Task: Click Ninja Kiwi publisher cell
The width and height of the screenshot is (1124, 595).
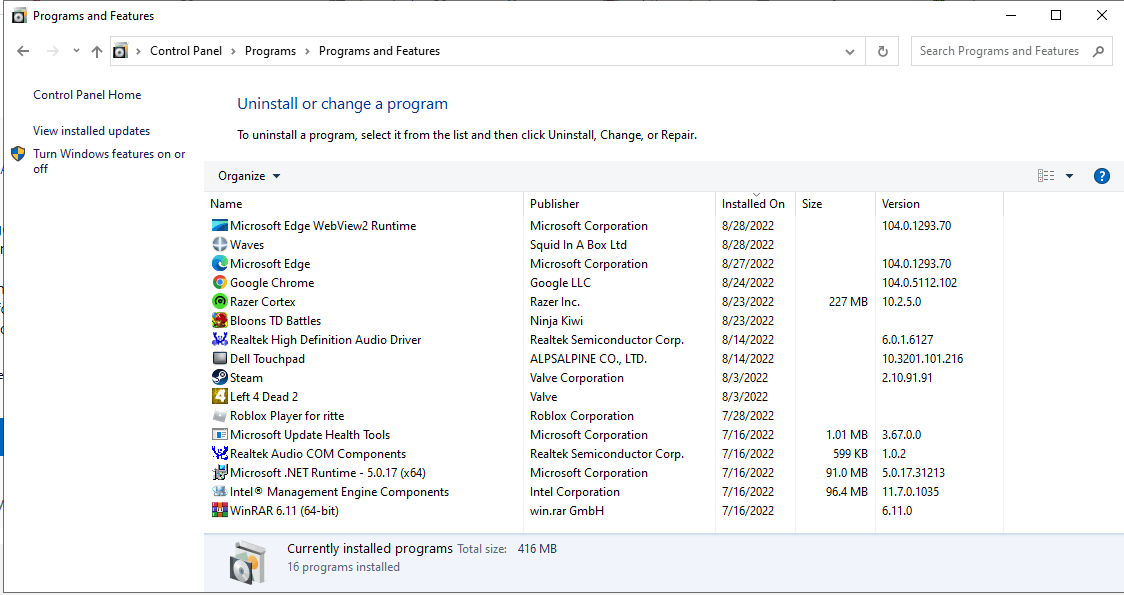Action: pyautogui.click(x=556, y=320)
